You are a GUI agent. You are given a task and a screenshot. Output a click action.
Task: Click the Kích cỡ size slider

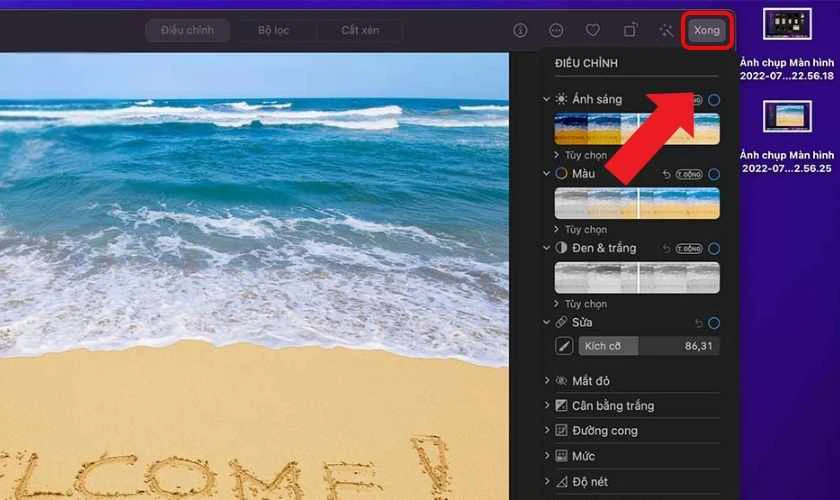(648, 346)
